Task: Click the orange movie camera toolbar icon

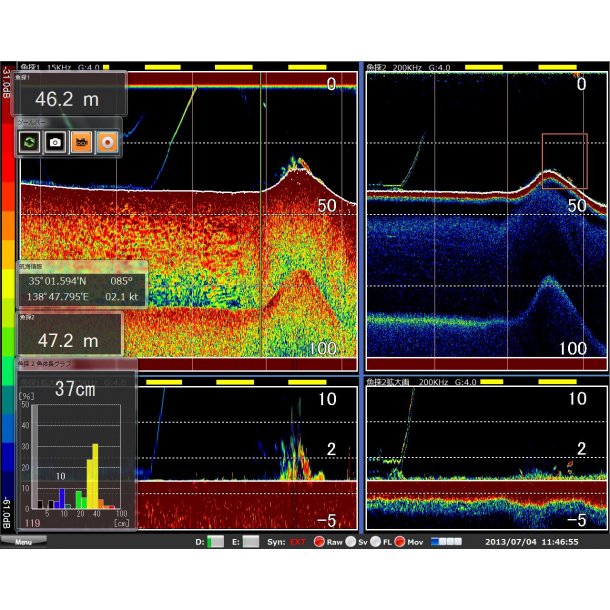Action: click(81, 142)
